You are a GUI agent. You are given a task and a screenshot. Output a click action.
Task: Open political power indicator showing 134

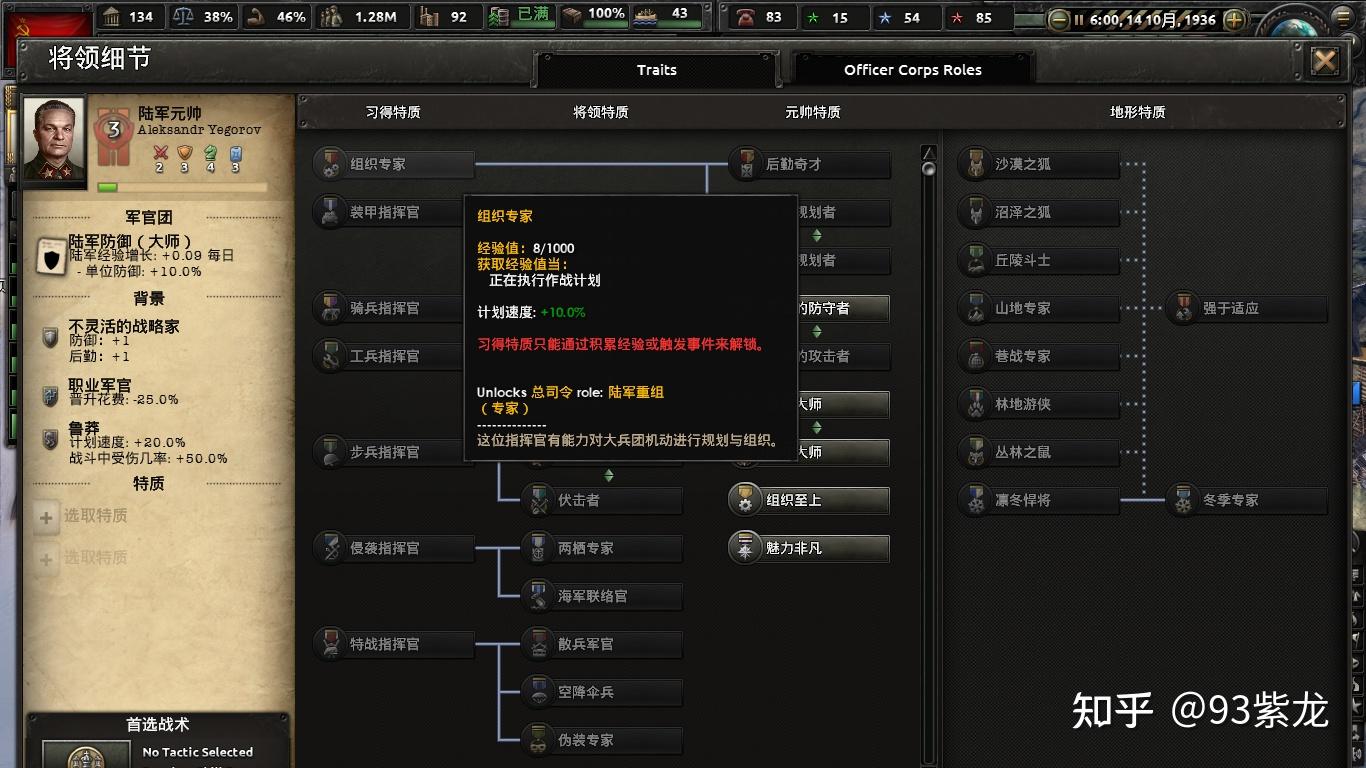(128, 17)
